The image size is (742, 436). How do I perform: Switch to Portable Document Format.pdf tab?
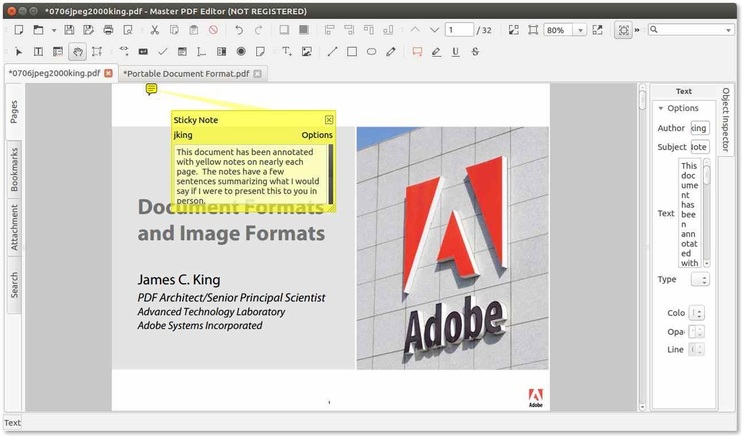(x=186, y=74)
